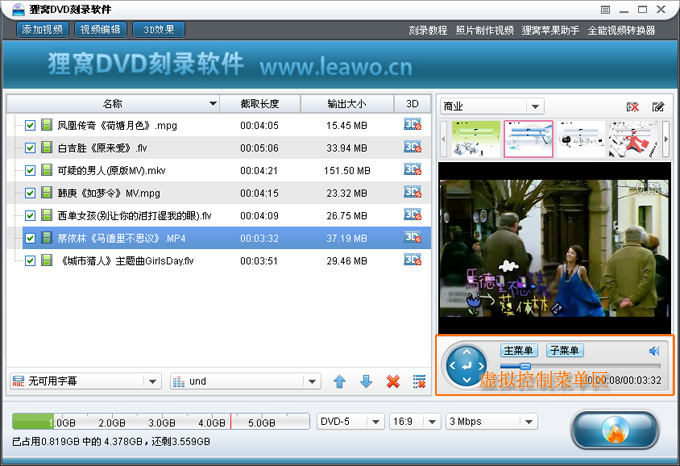Click disable menu template icon
The width and height of the screenshot is (680, 466).
633,107
